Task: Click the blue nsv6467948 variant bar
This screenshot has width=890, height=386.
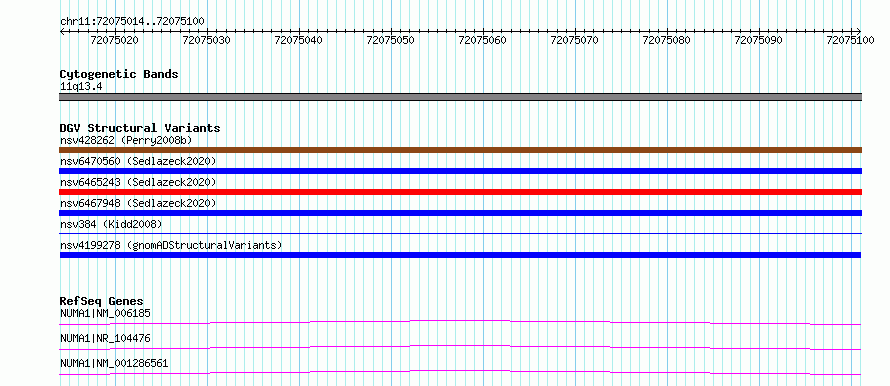Action: pos(461,213)
